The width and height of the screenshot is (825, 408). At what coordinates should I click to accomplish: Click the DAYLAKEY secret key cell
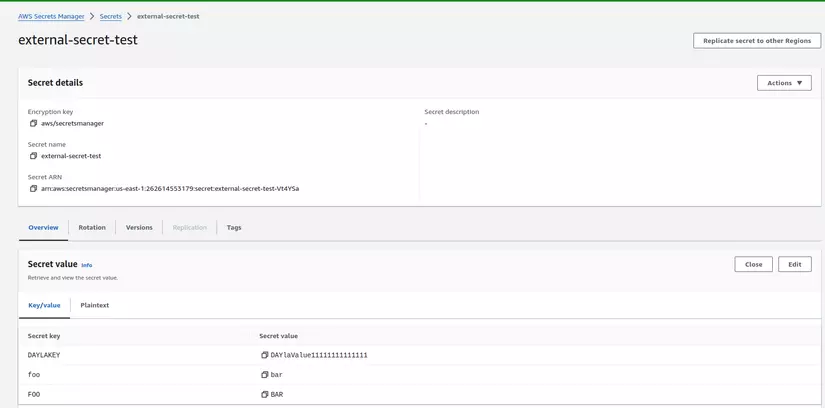pos(44,355)
